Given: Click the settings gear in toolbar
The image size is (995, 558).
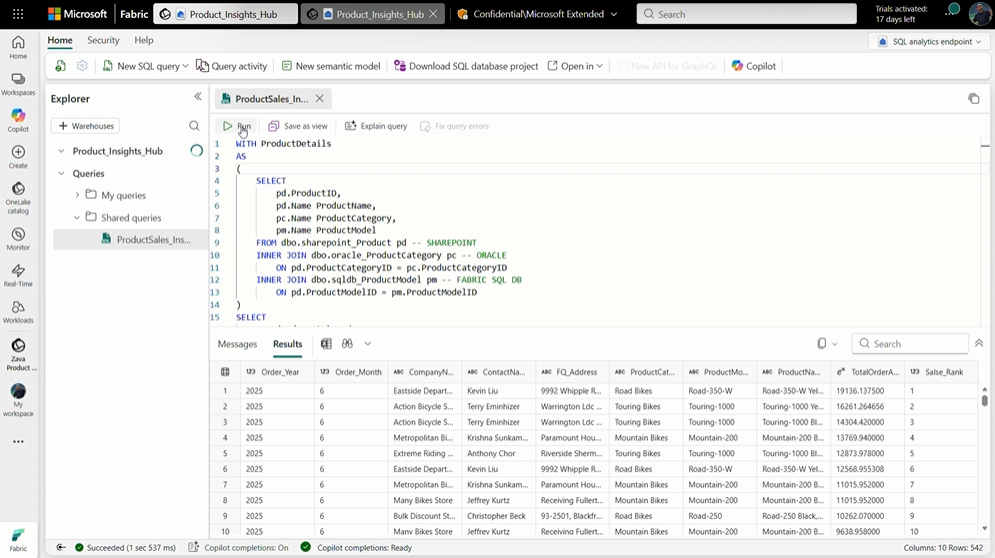Looking at the screenshot, I should tap(82, 66).
